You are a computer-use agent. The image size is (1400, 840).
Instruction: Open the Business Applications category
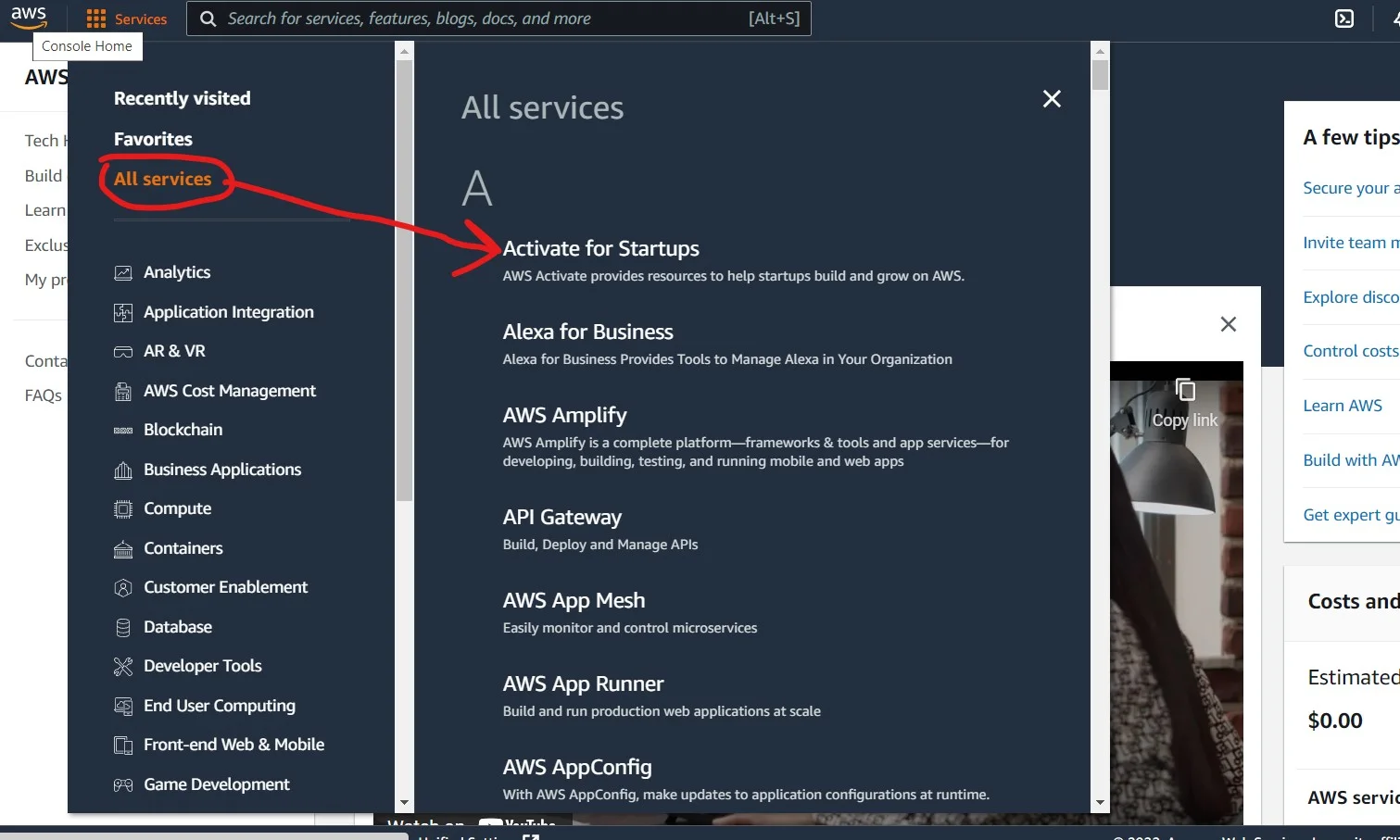coord(222,470)
